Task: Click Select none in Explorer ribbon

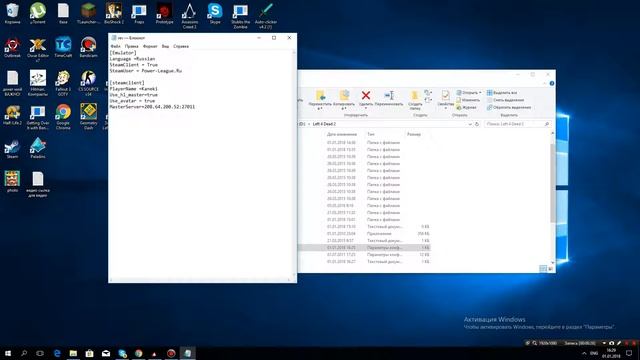Action: [505, 100]
